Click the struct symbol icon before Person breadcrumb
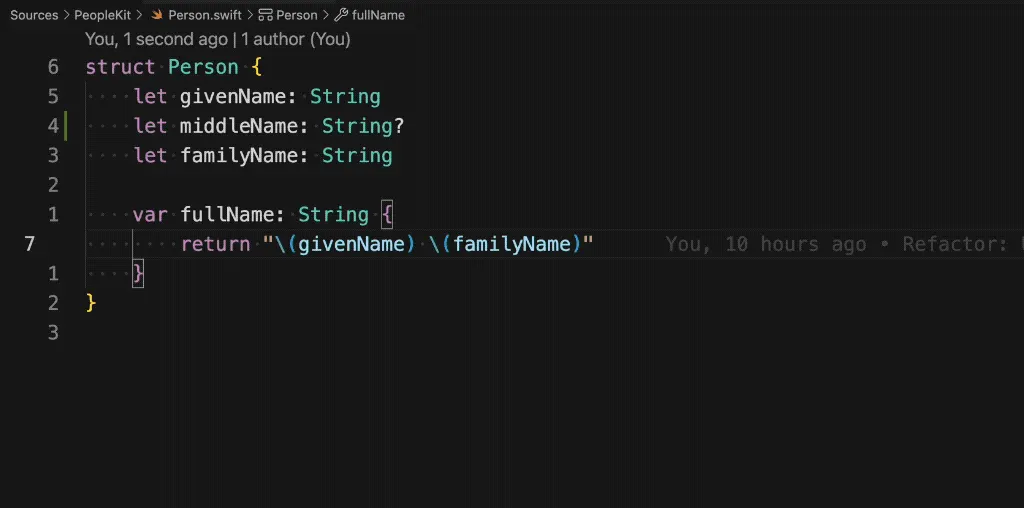The height and width of the screenshot is (508, 1024). point(265,15)
